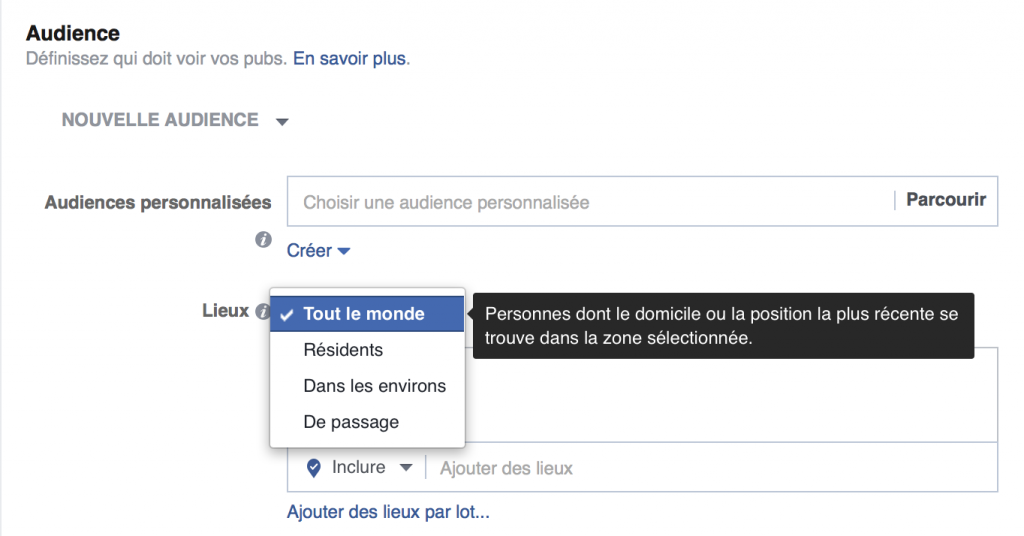Click the location pin icon before Inclure
The image size is (1024, 536).
pos(313,467)
